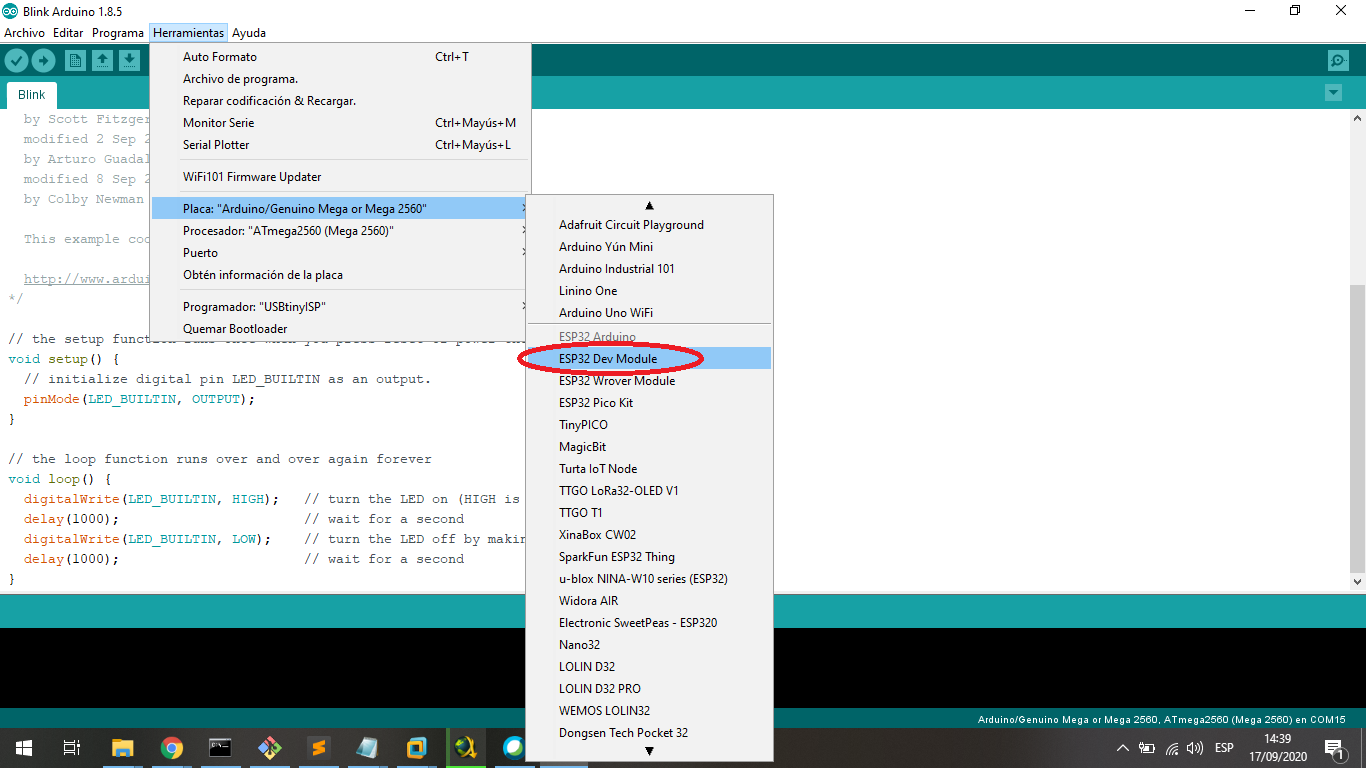Select Serial Plotter menu entry
1366x768 pixels.
coord(340,145)
